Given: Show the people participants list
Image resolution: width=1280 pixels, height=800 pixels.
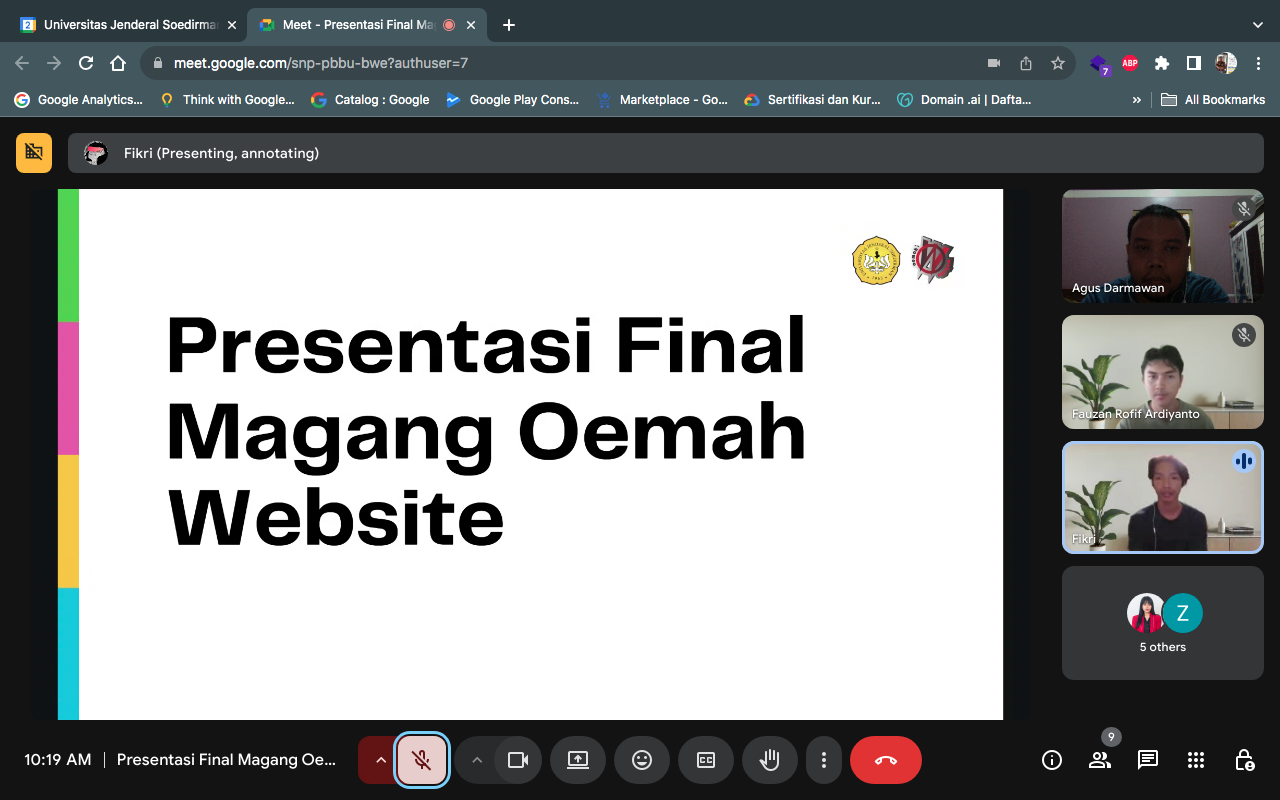Looking at the screenshot, I should pyautogui.click(x=1100, y=760).
